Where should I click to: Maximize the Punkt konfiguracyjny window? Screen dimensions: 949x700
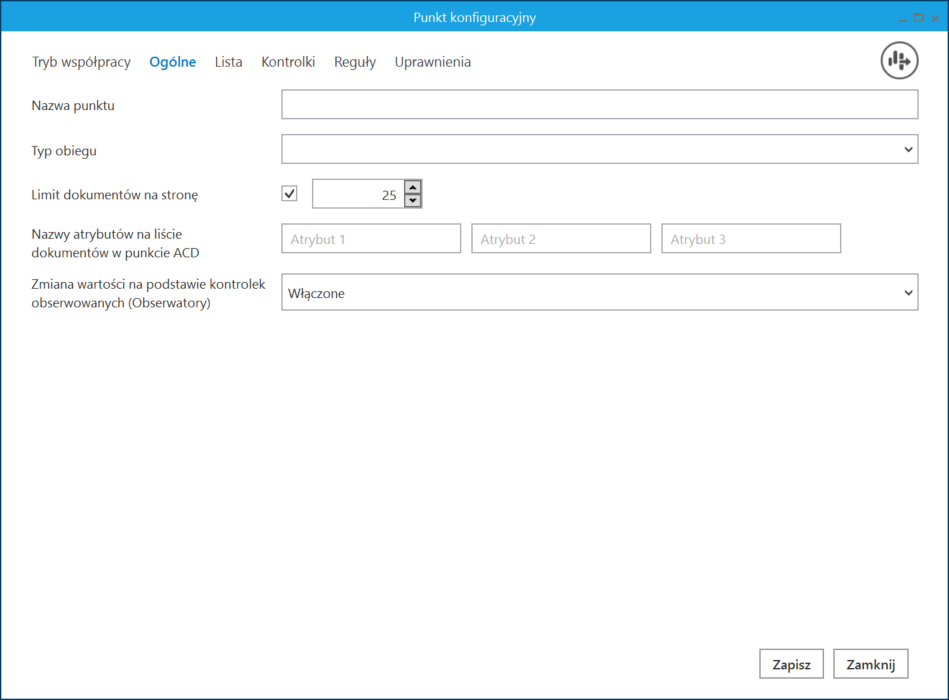pyautogui.click(x=919, y=18)
